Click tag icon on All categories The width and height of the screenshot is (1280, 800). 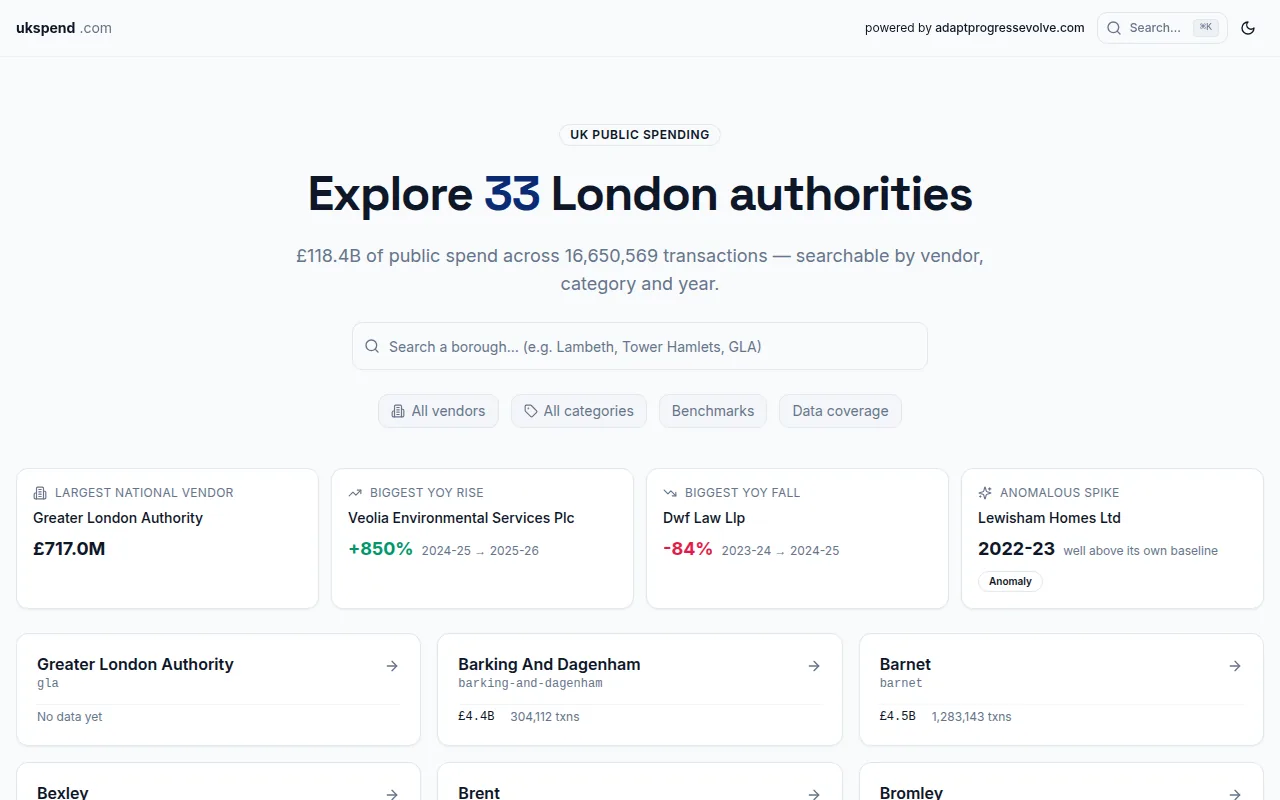pyautogui.click(x=531, y=411)
